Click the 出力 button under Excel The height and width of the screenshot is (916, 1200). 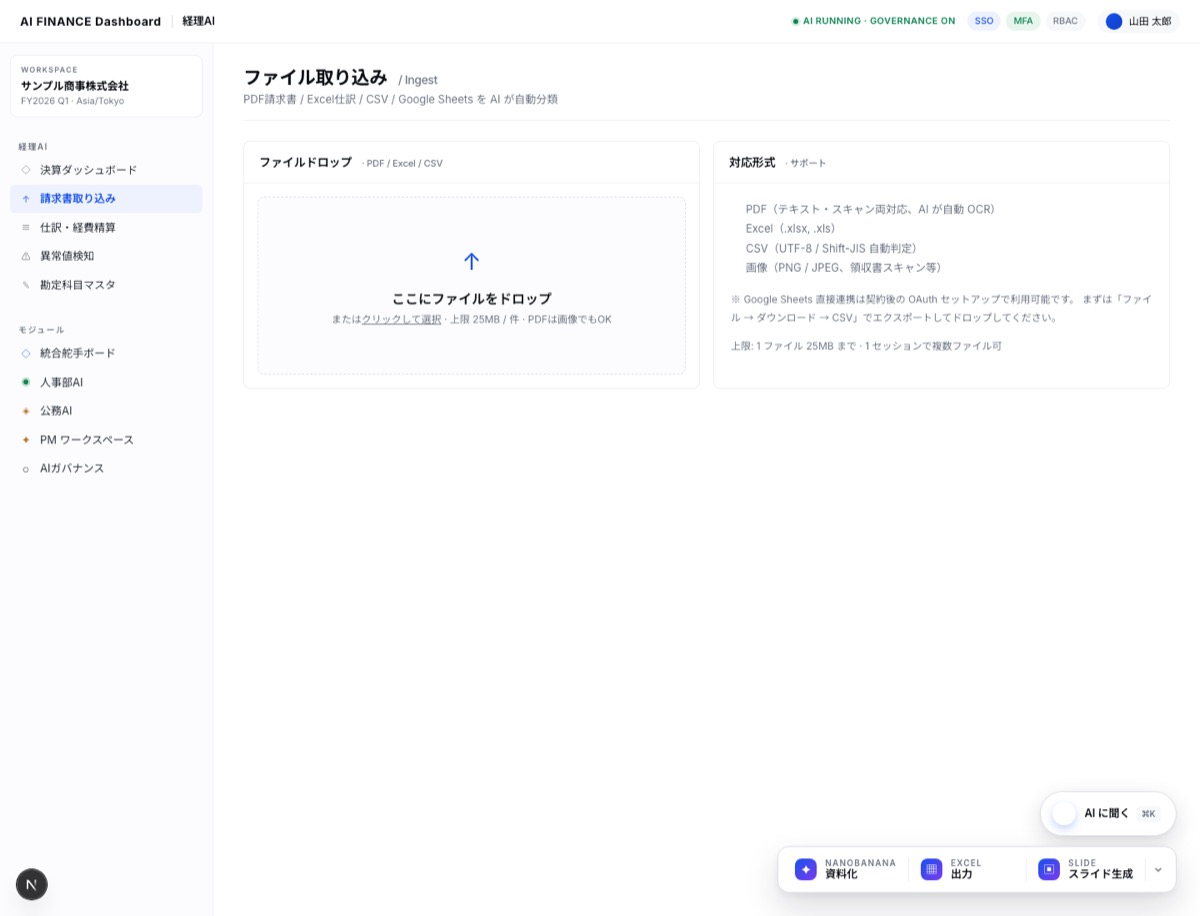pyautogui.click(x=967, y=870)
